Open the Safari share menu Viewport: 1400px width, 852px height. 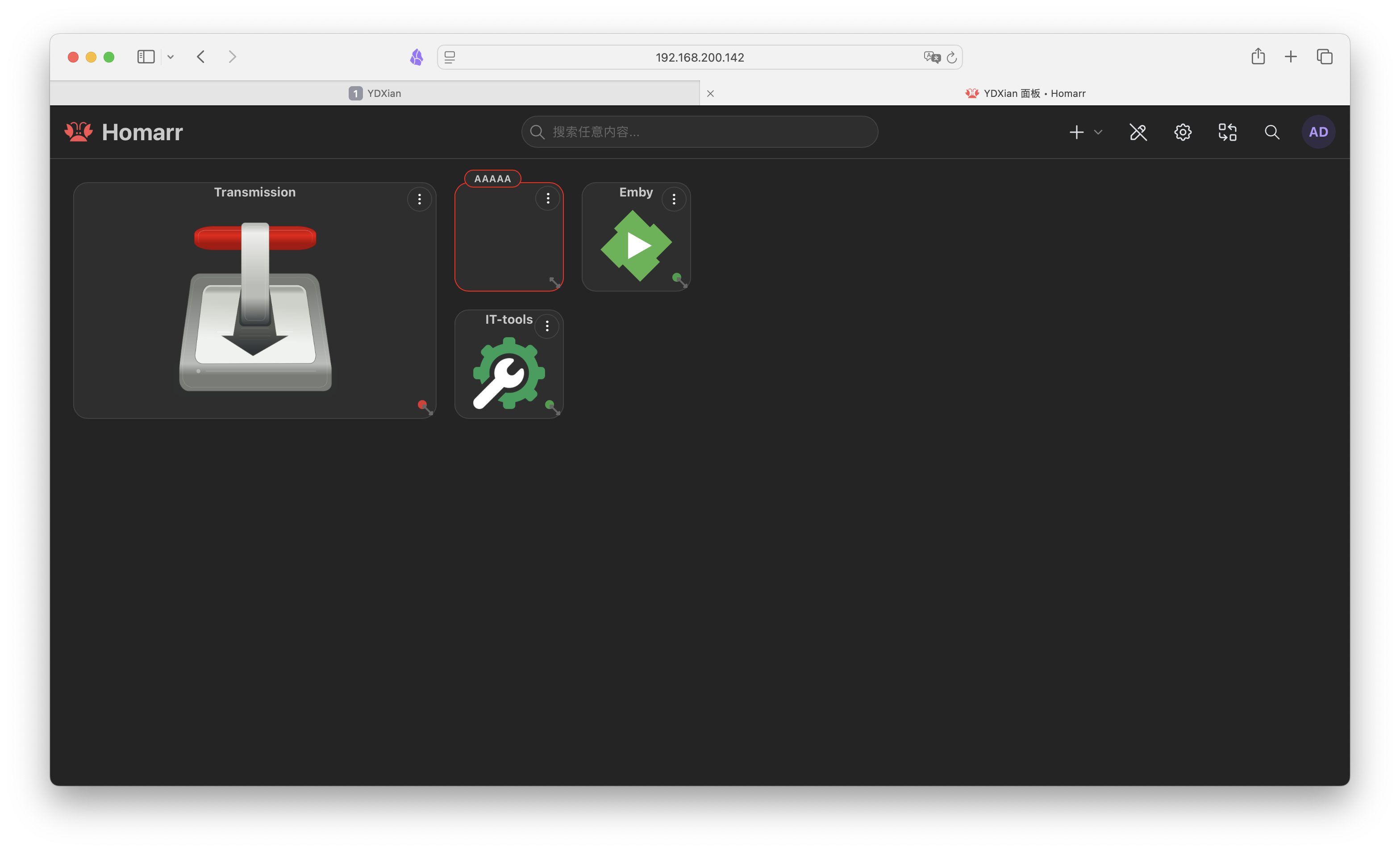pyautogui.click(x=1258, y=56)
